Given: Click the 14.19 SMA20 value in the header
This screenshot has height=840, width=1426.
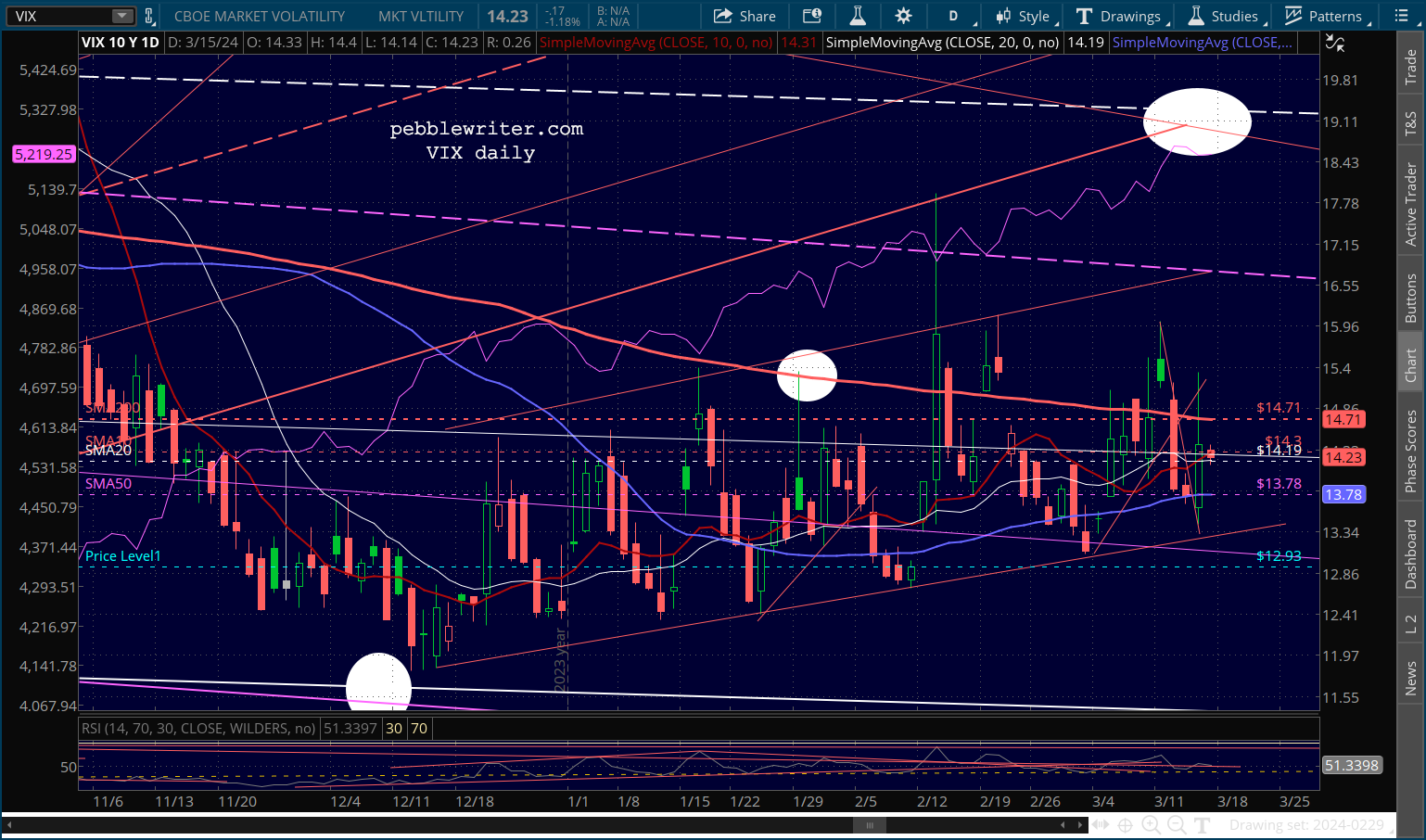Looking at the screenshot, I should tap(1085, 43).
